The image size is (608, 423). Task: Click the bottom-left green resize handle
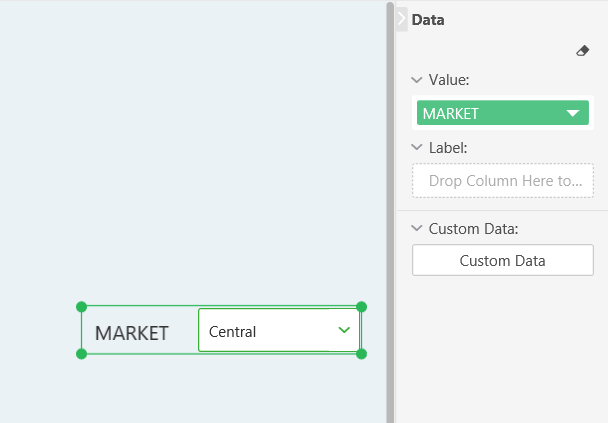[82, 353]
